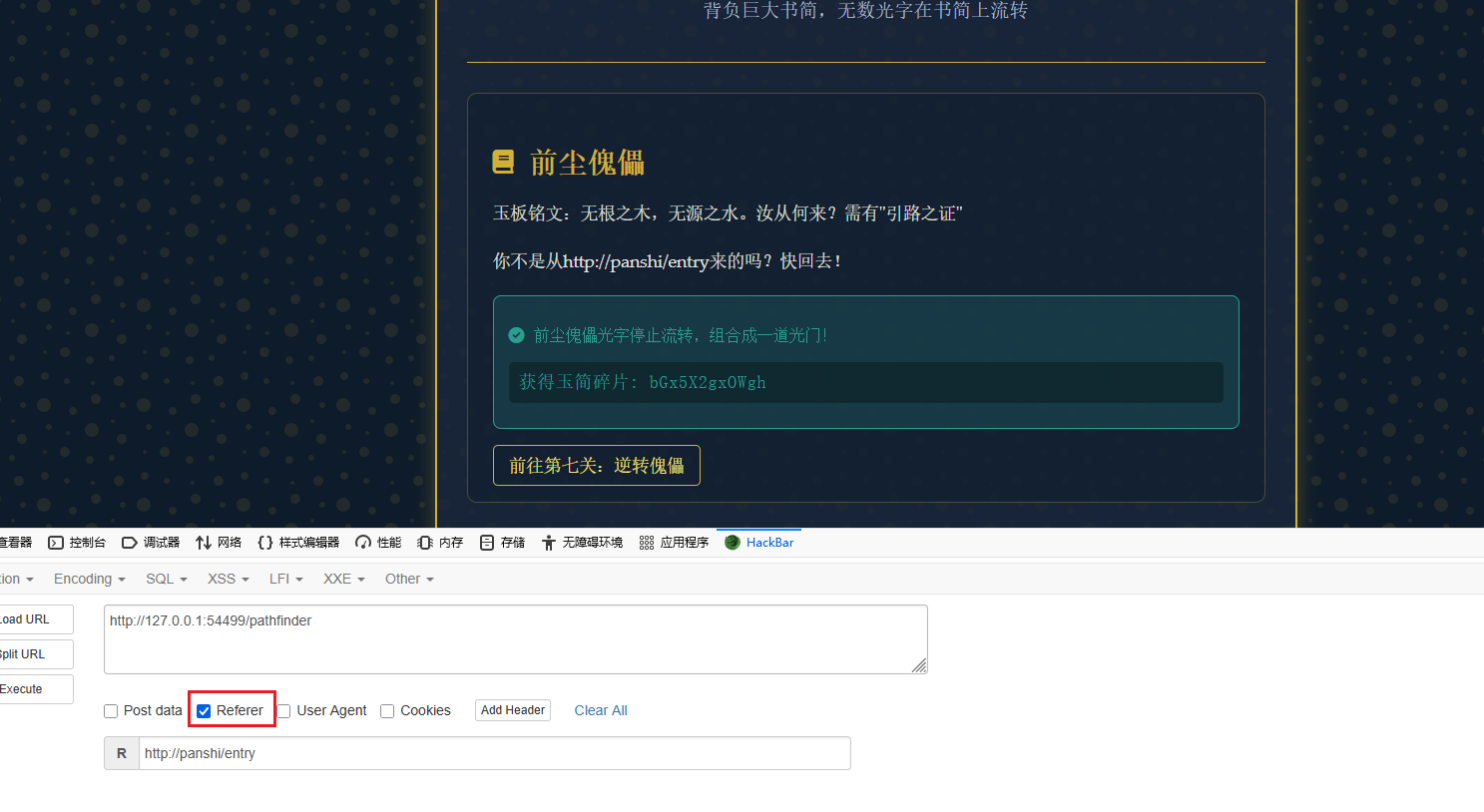Expand the Encoding dropdown menu

tap(89, 579)
